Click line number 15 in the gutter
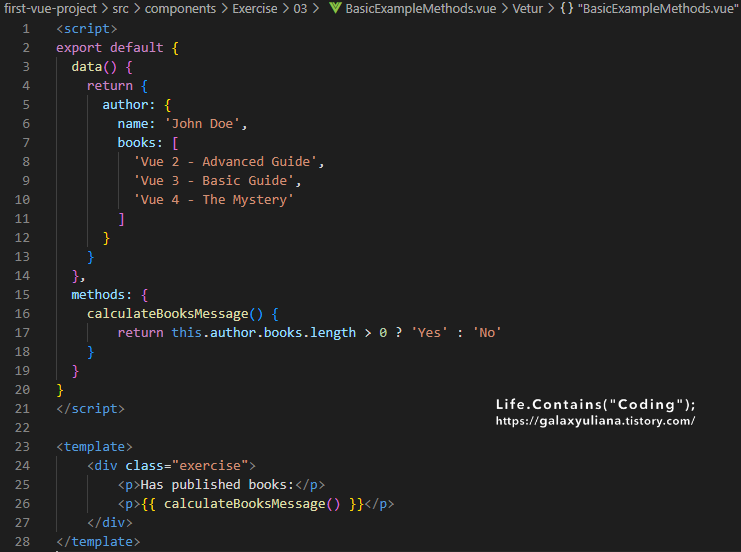 [22, 294]
